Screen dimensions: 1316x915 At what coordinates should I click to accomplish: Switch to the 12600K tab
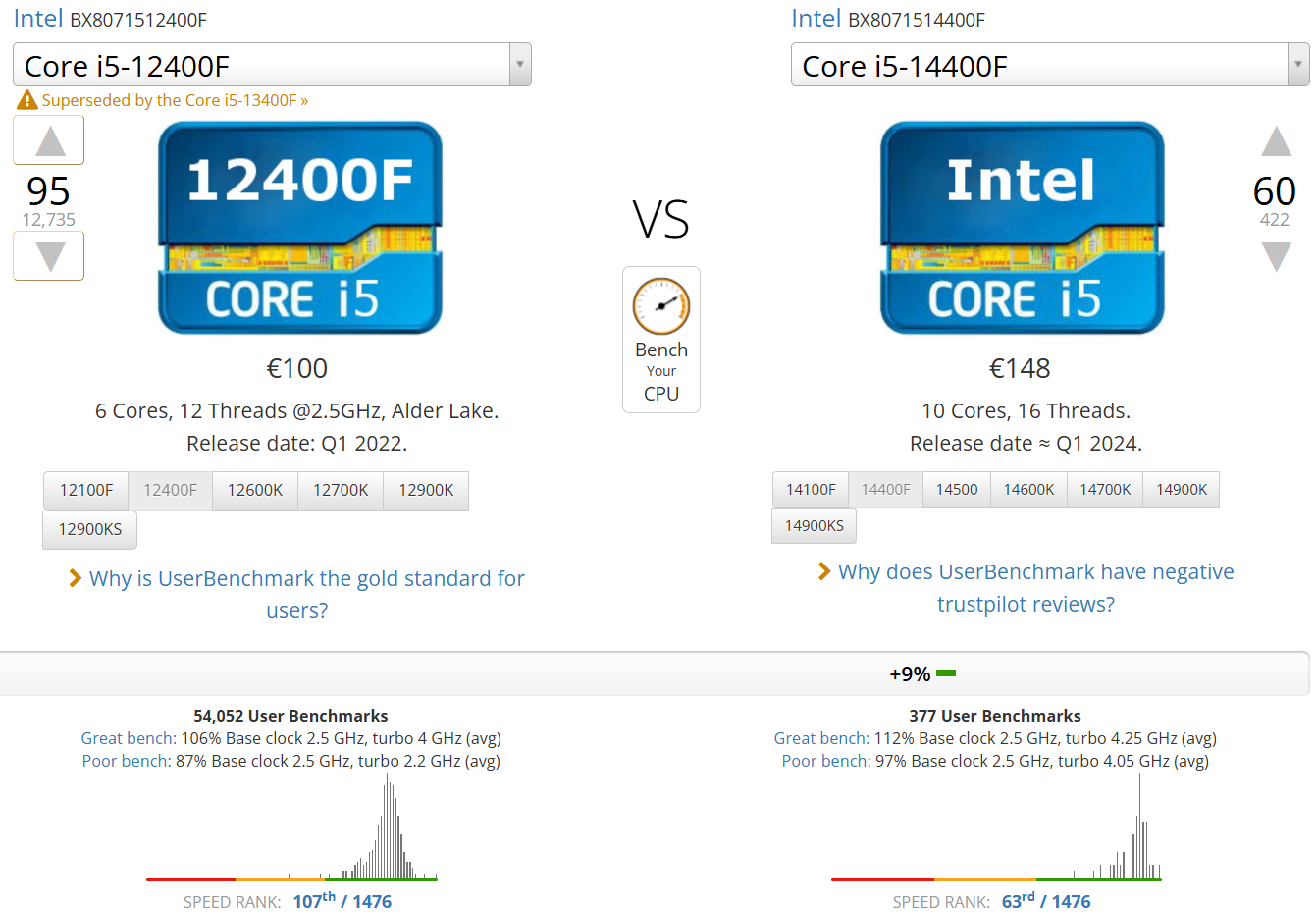255,490
